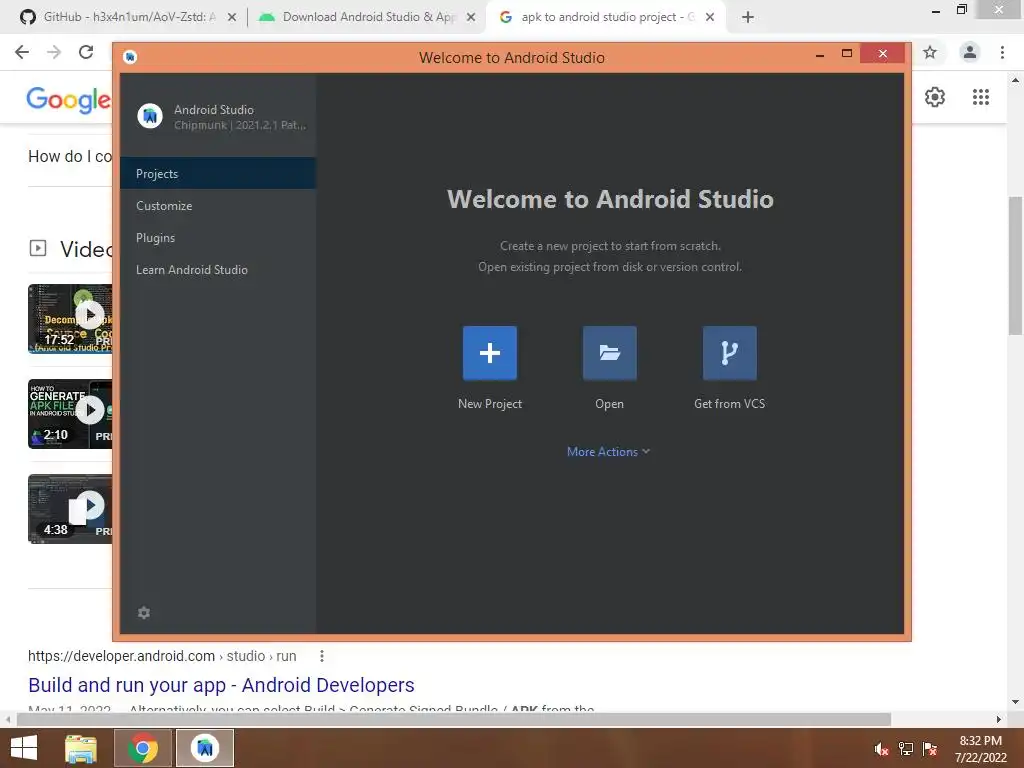Image resolution: width=1024 pixels, height=768 pixels.
Task: Minimize the Android Studio welcome window
Action: (x=820, y=55)
